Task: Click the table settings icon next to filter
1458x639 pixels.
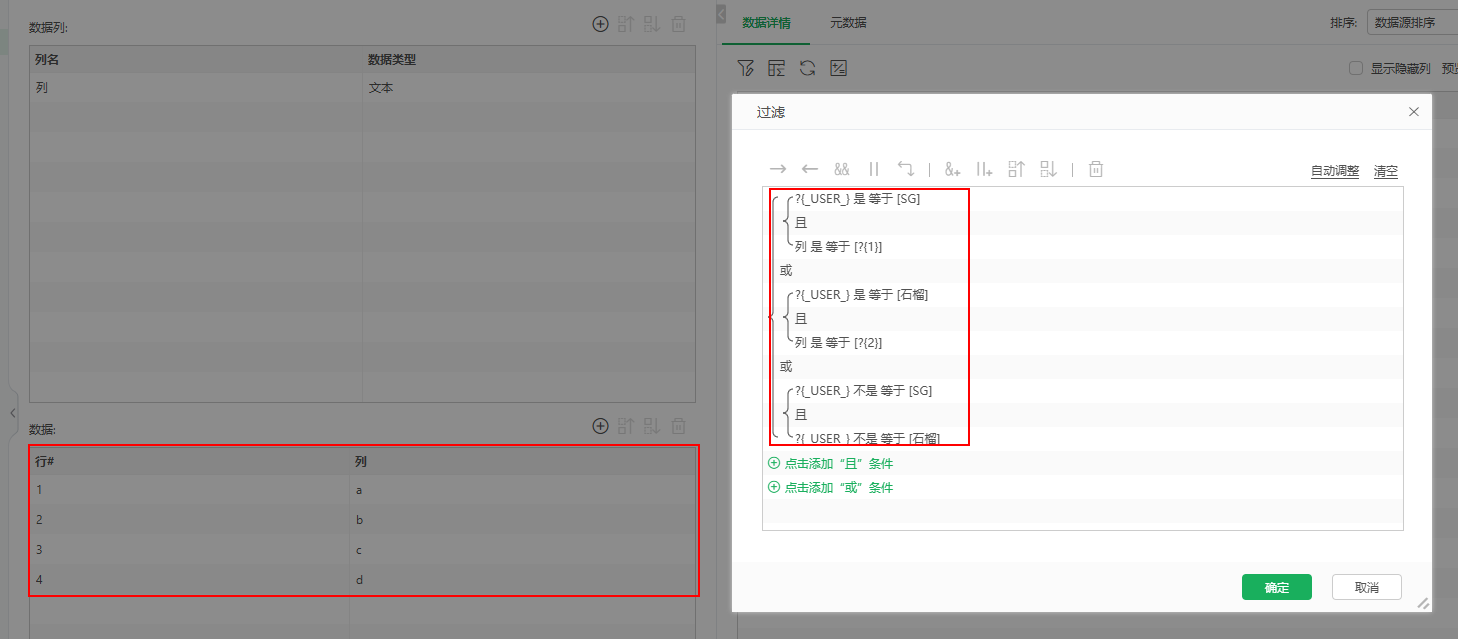Action: coord(776,68)
